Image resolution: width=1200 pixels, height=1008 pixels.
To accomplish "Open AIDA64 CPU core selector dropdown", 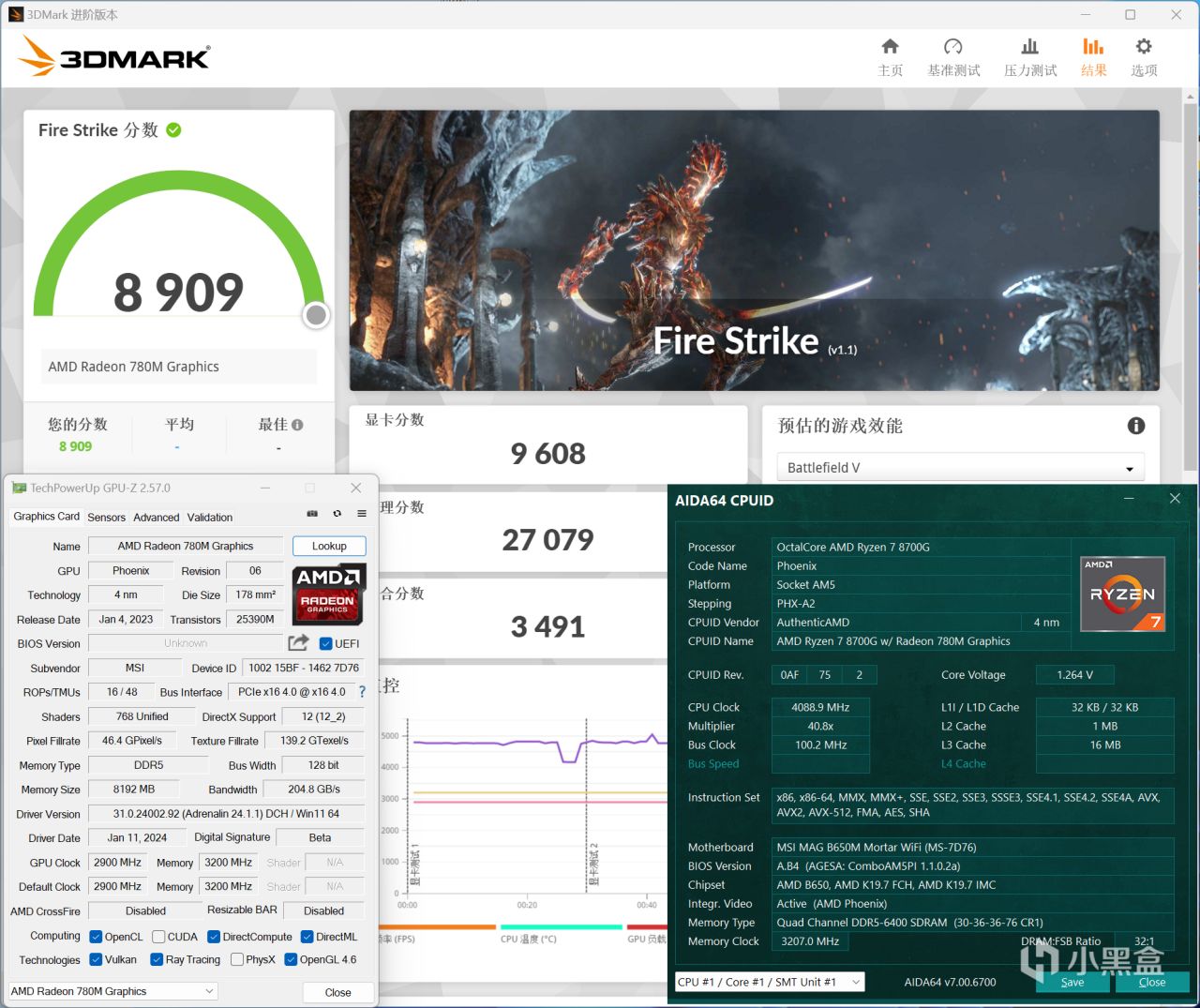I will pyautogui.click(x=770, y=982).
